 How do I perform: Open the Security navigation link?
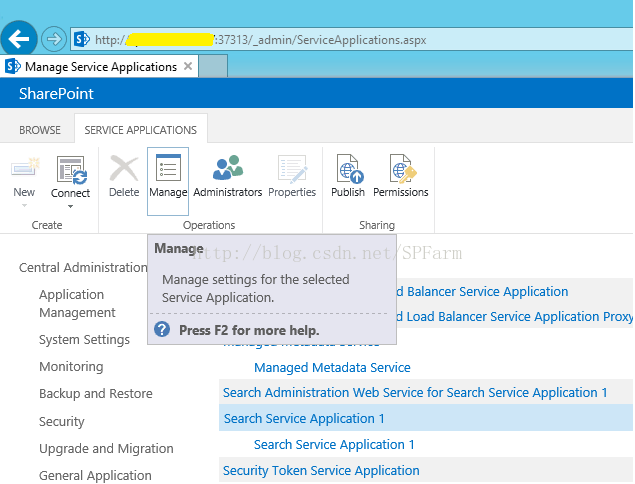[62, 422]
